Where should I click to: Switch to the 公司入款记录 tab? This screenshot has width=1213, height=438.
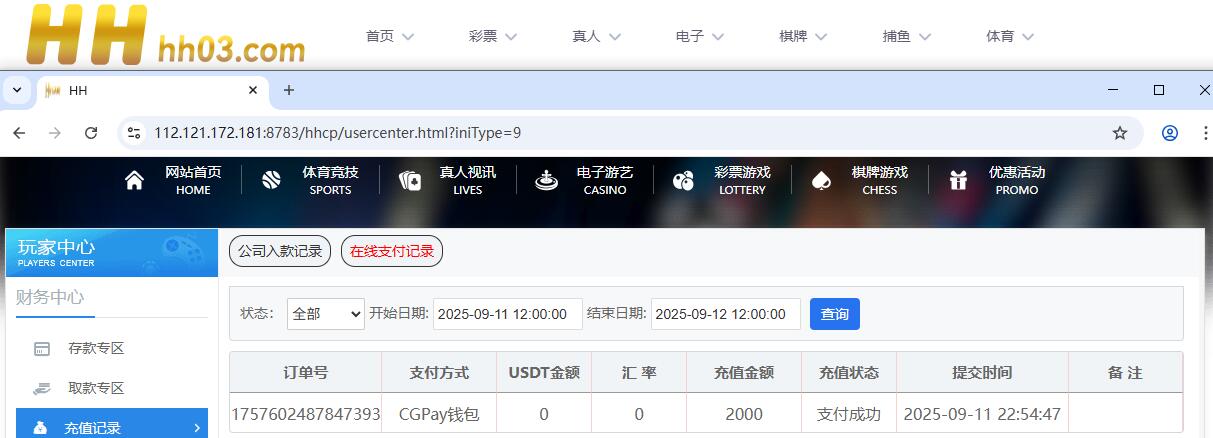(280, 252)
